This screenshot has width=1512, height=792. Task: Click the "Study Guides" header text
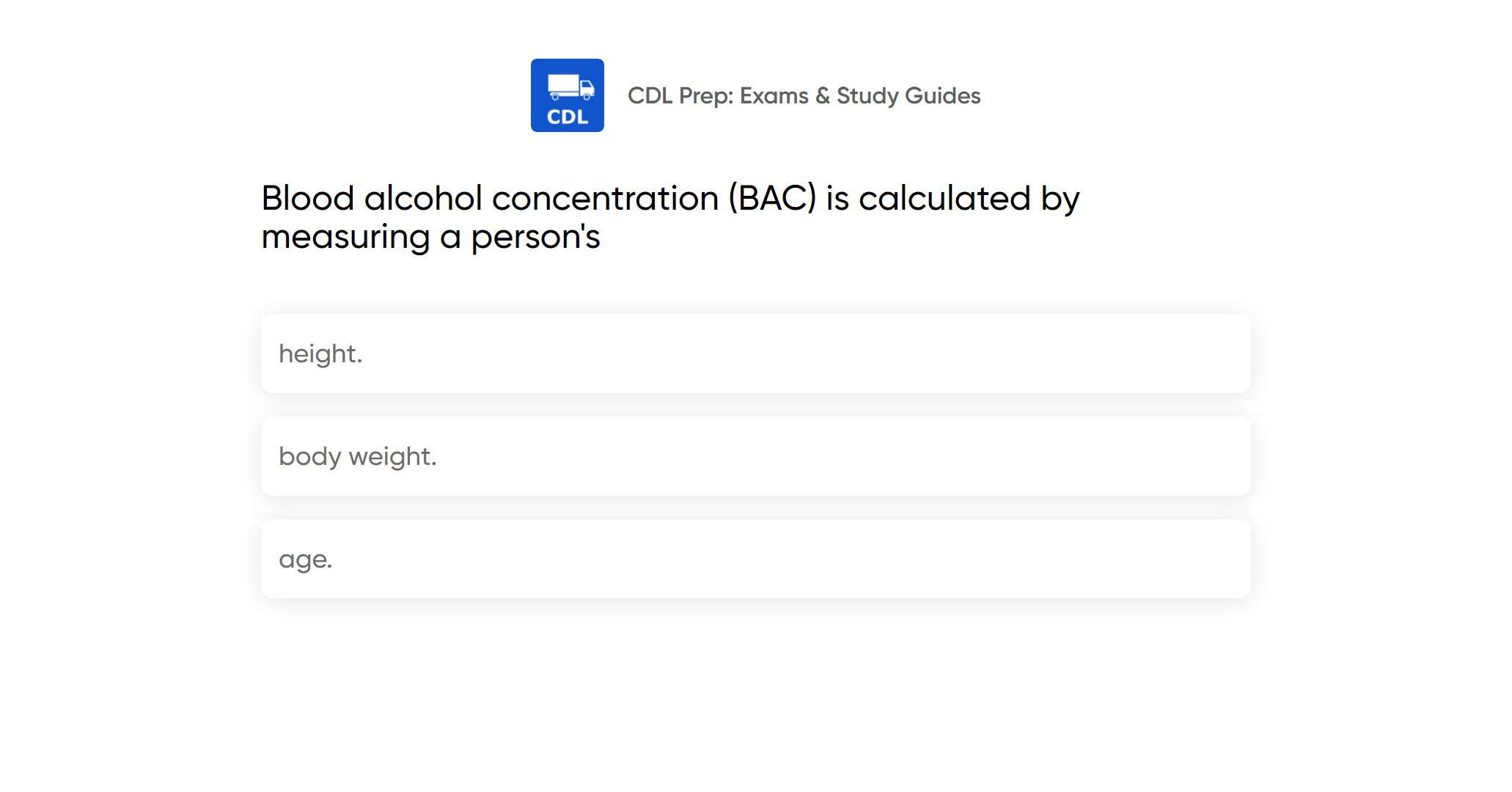[909, 95]
